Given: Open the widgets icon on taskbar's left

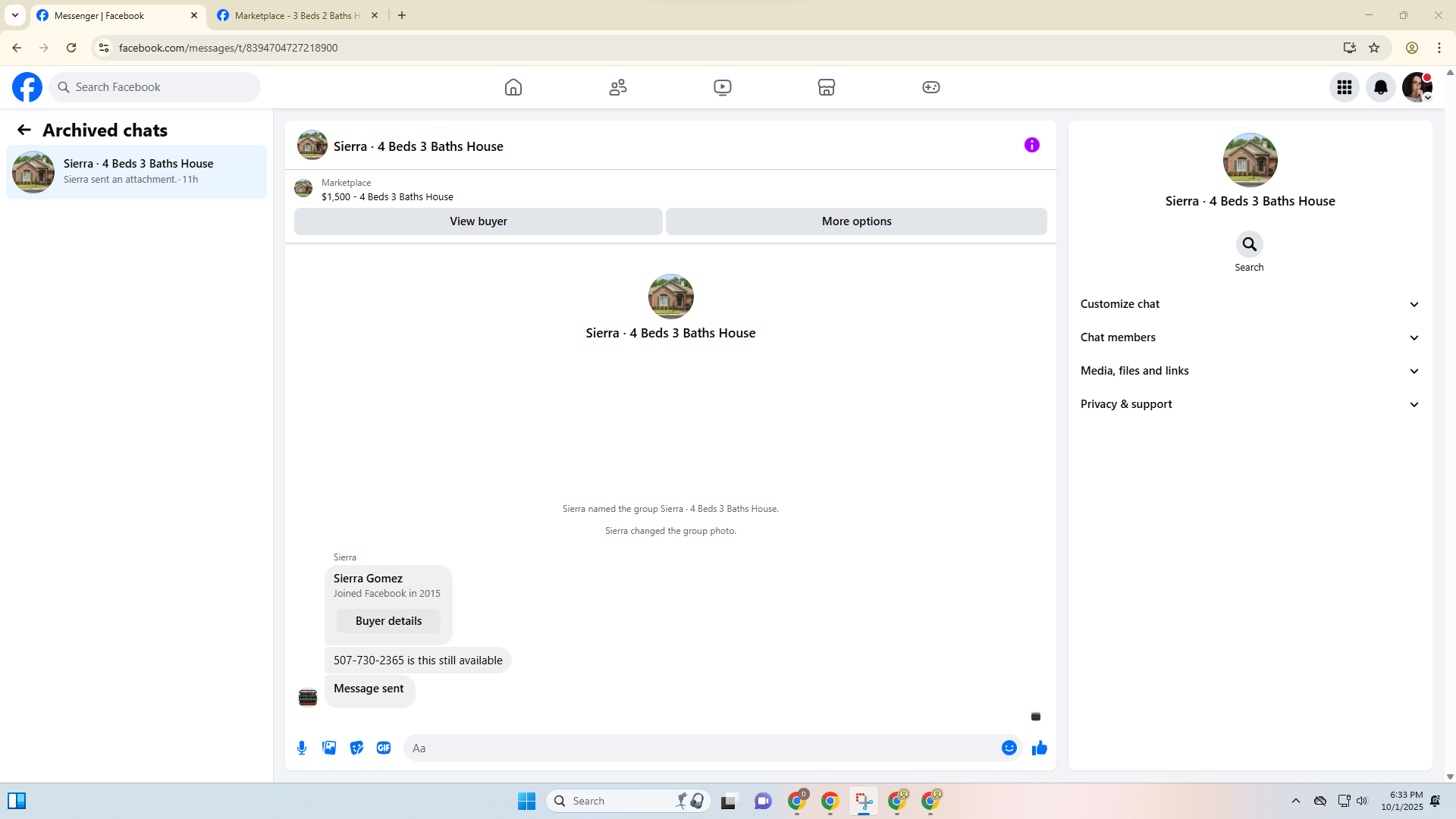Looking at the screenshot, I should [x=17, y=801].
